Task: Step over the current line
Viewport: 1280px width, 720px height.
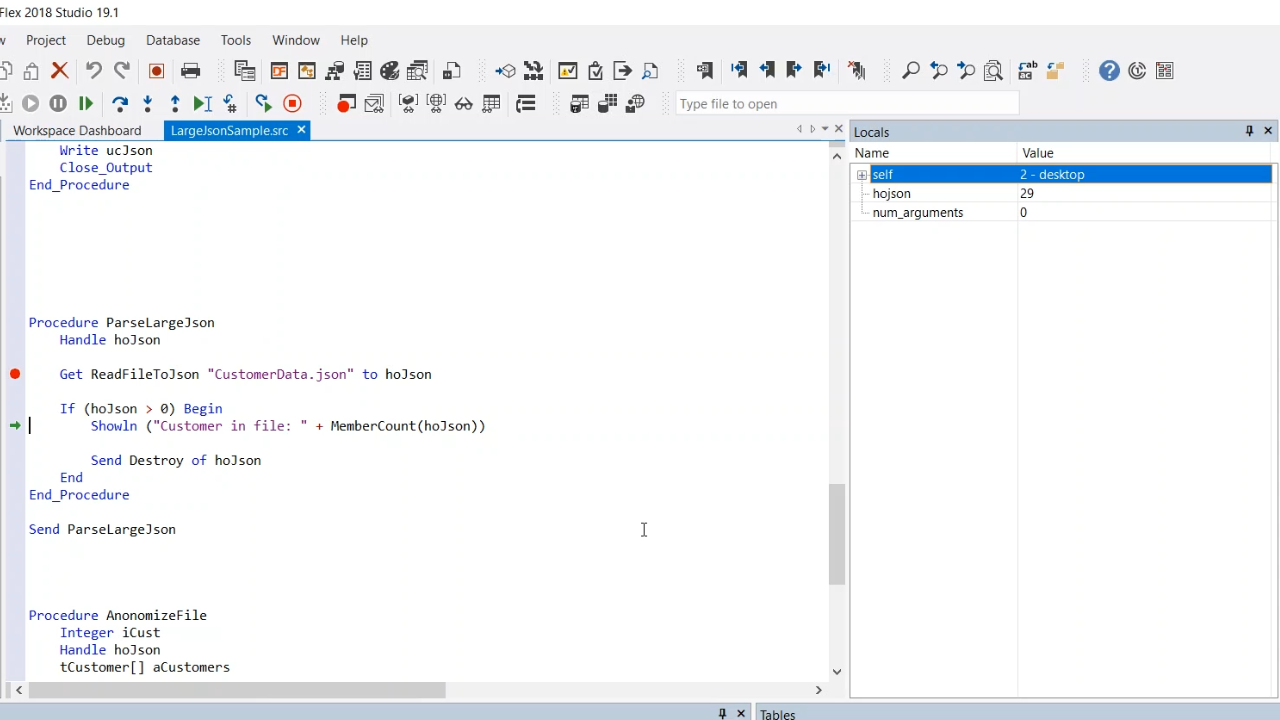Action: (120, 104)
